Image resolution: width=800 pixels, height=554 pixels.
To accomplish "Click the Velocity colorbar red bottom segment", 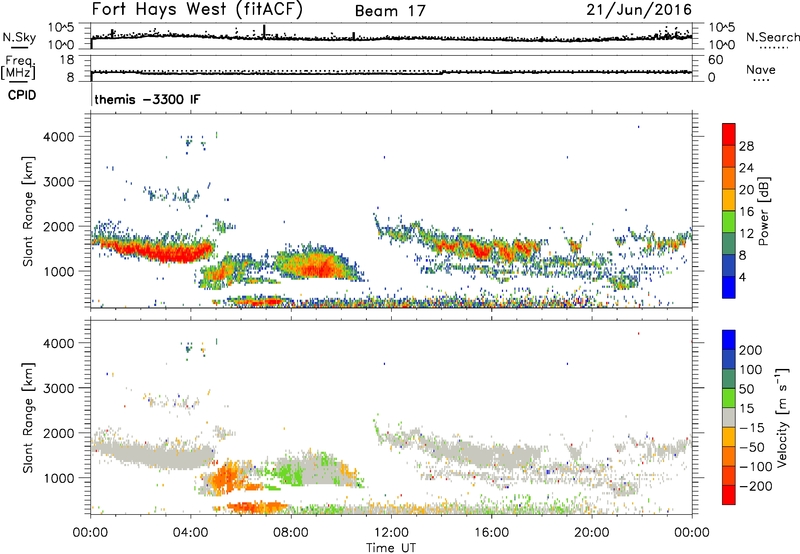I will click(x=729, y=495).
